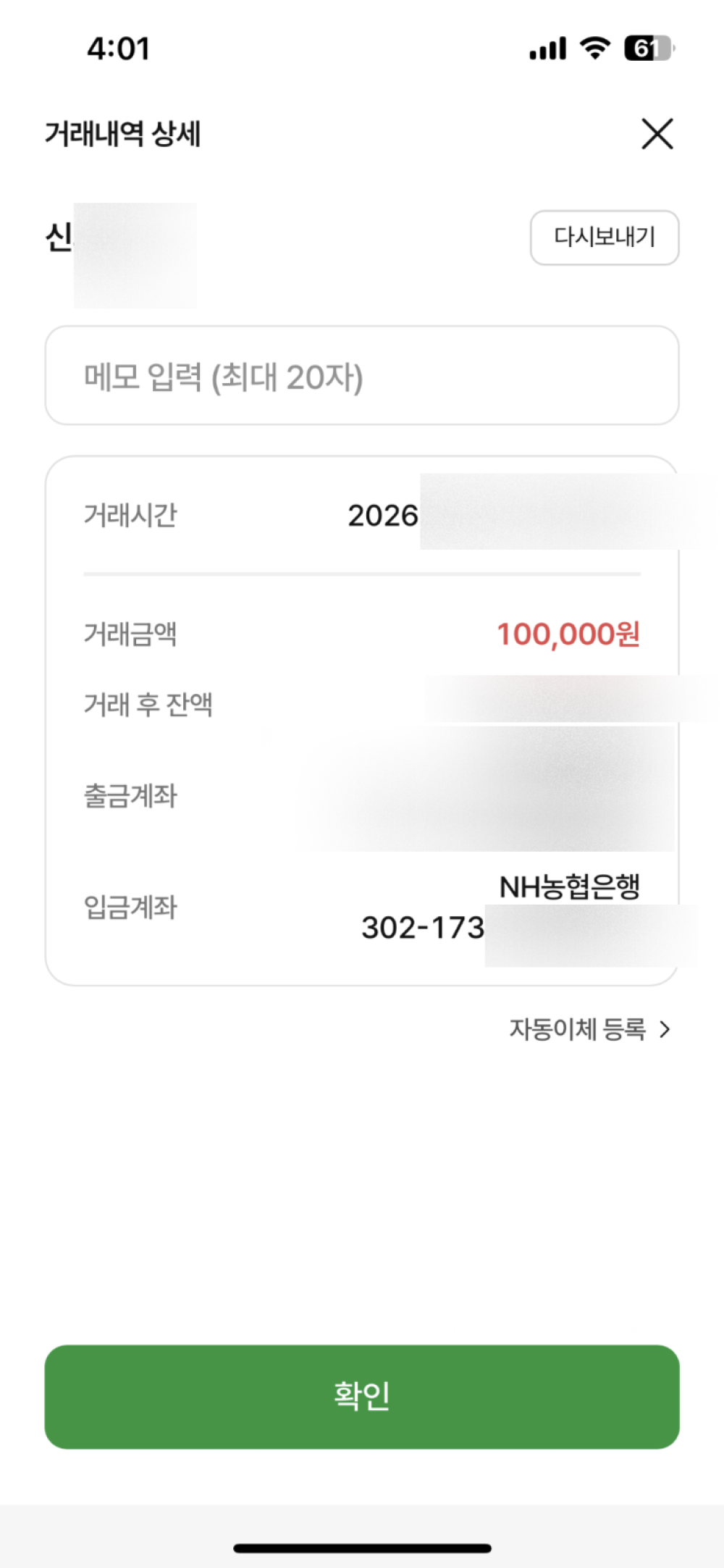
Task: Close the 거래내역 상세 screen with X
Action: click(x=657, y=134)
